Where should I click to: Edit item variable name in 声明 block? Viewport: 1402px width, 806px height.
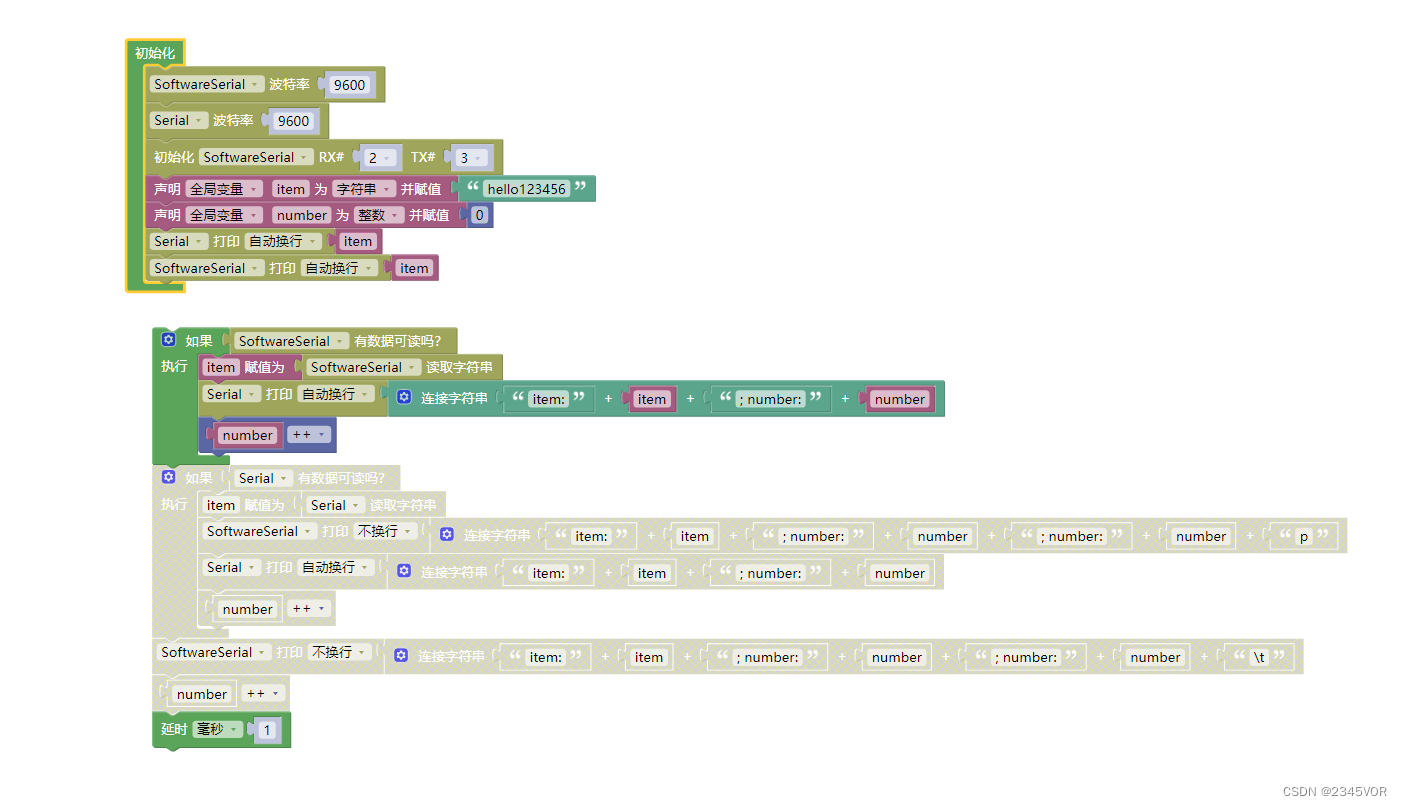coord(291,188)
